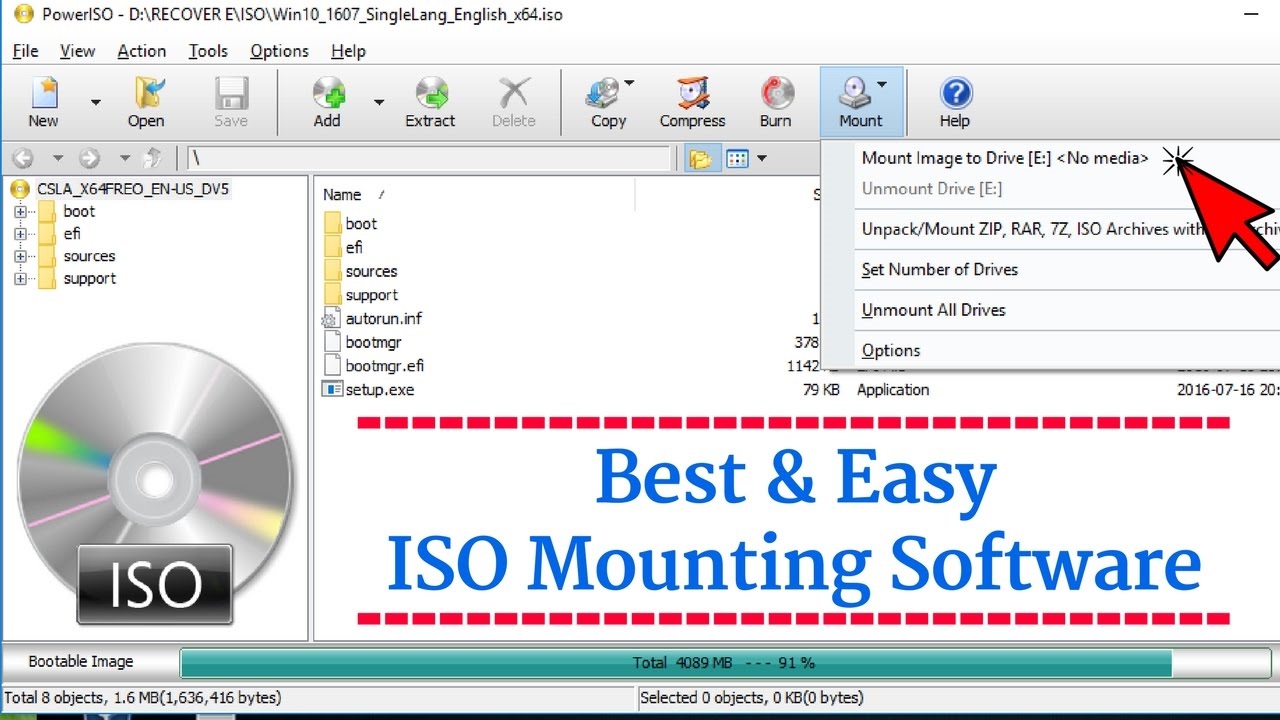Click the Bootable Image status label
Image resolution: width=1280 pixels, height=720 pixels.
pos(80,662)
